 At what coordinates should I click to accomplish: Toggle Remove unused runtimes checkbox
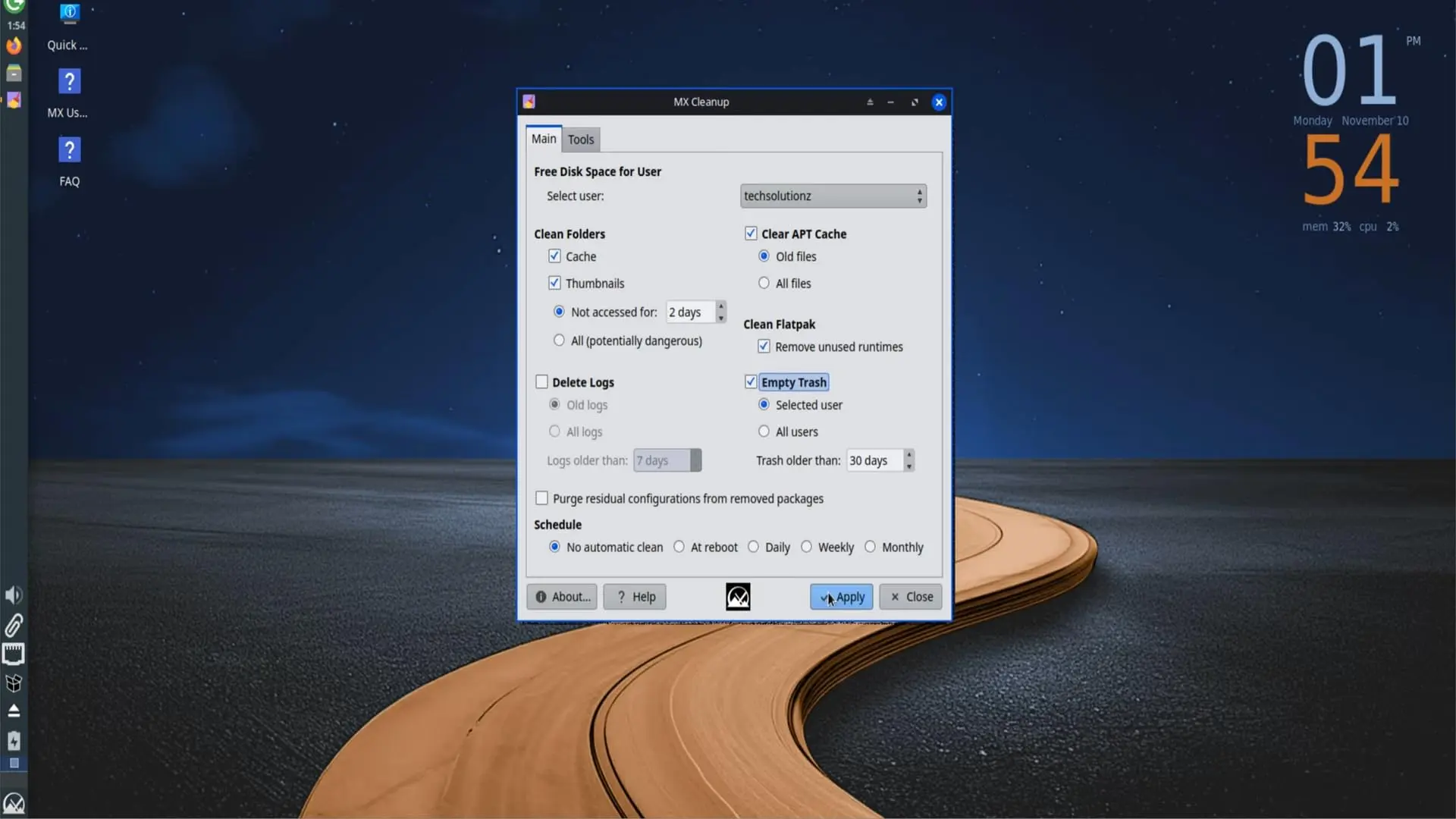point(764,347)
